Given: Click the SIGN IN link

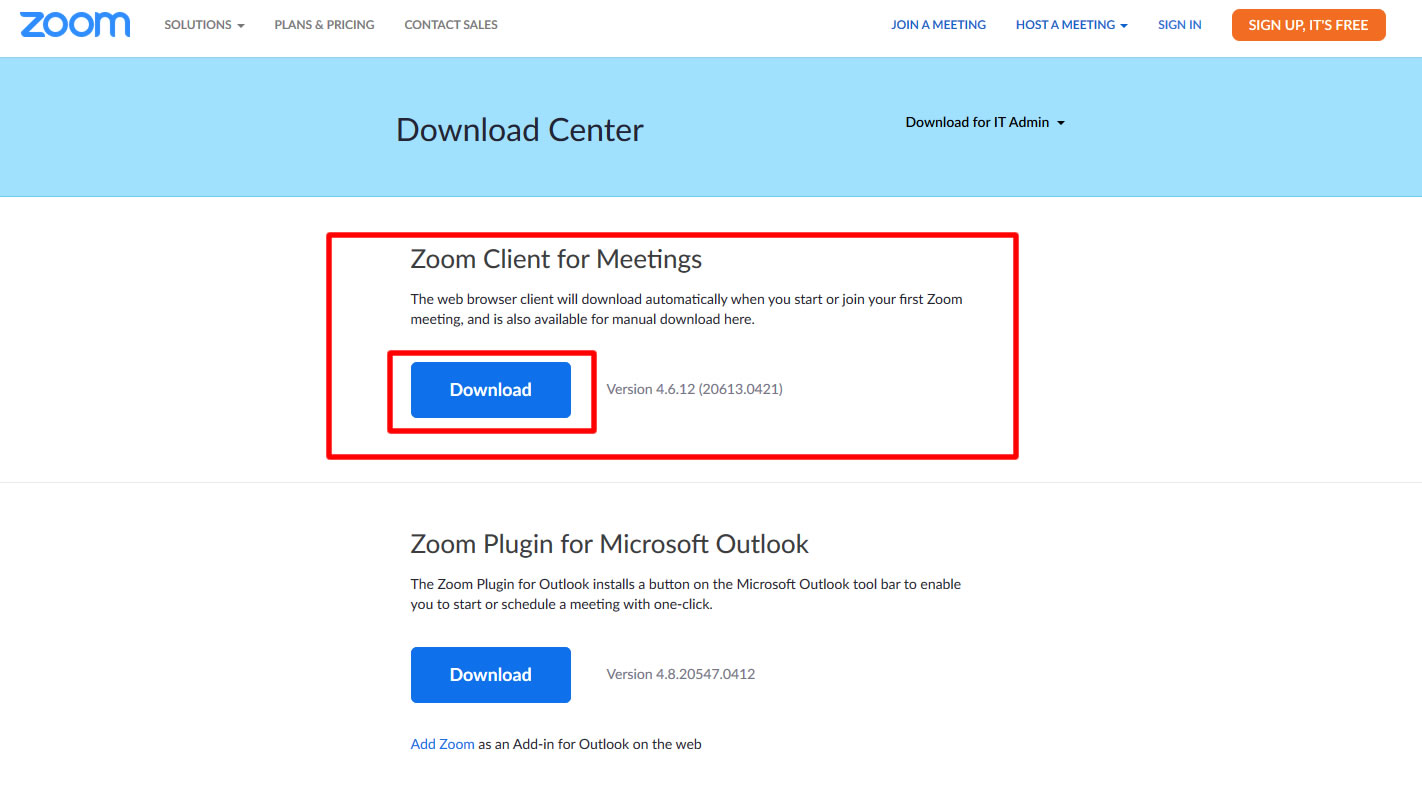Looking at the screenshot, I should click(1180, 25).
